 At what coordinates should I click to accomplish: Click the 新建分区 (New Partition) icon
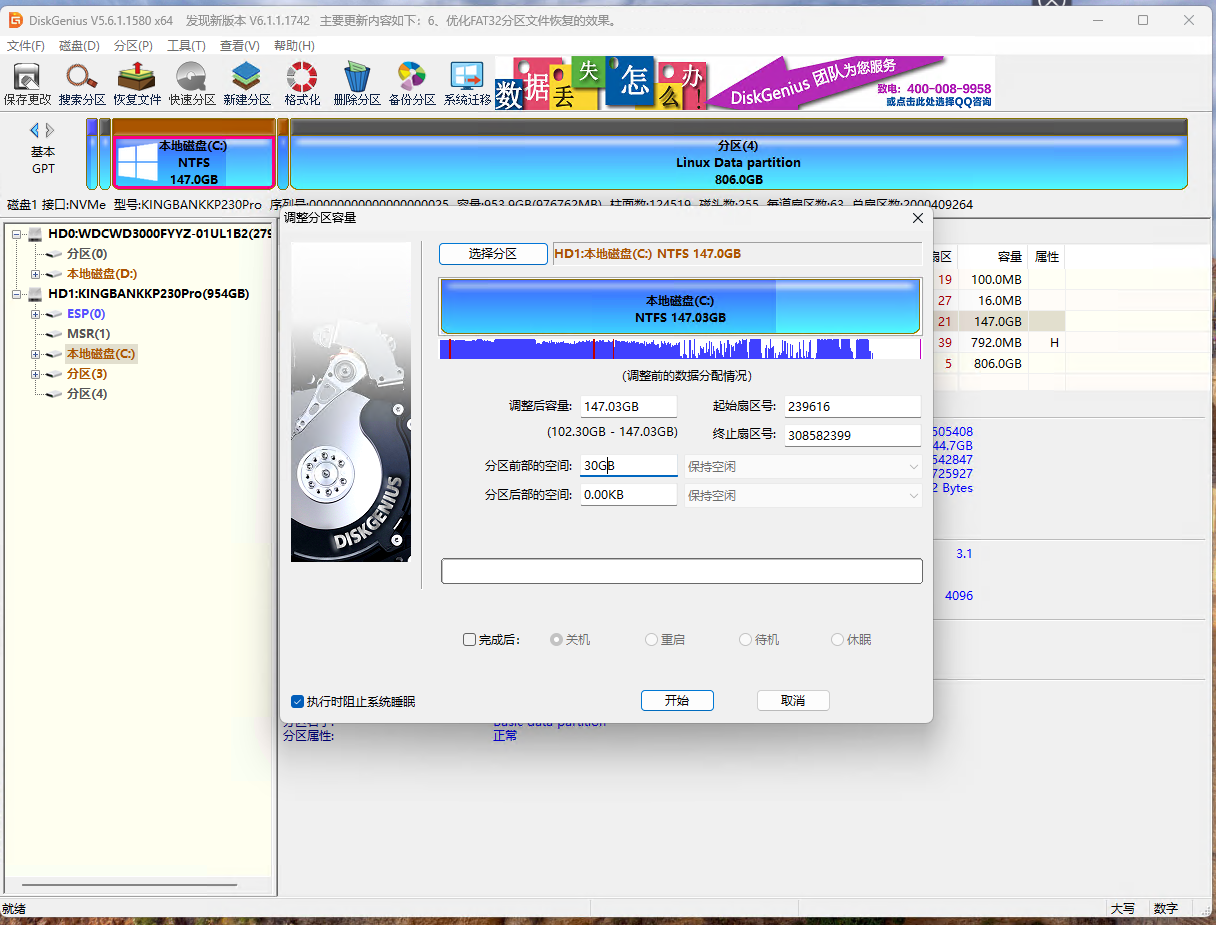click(246, 84)
